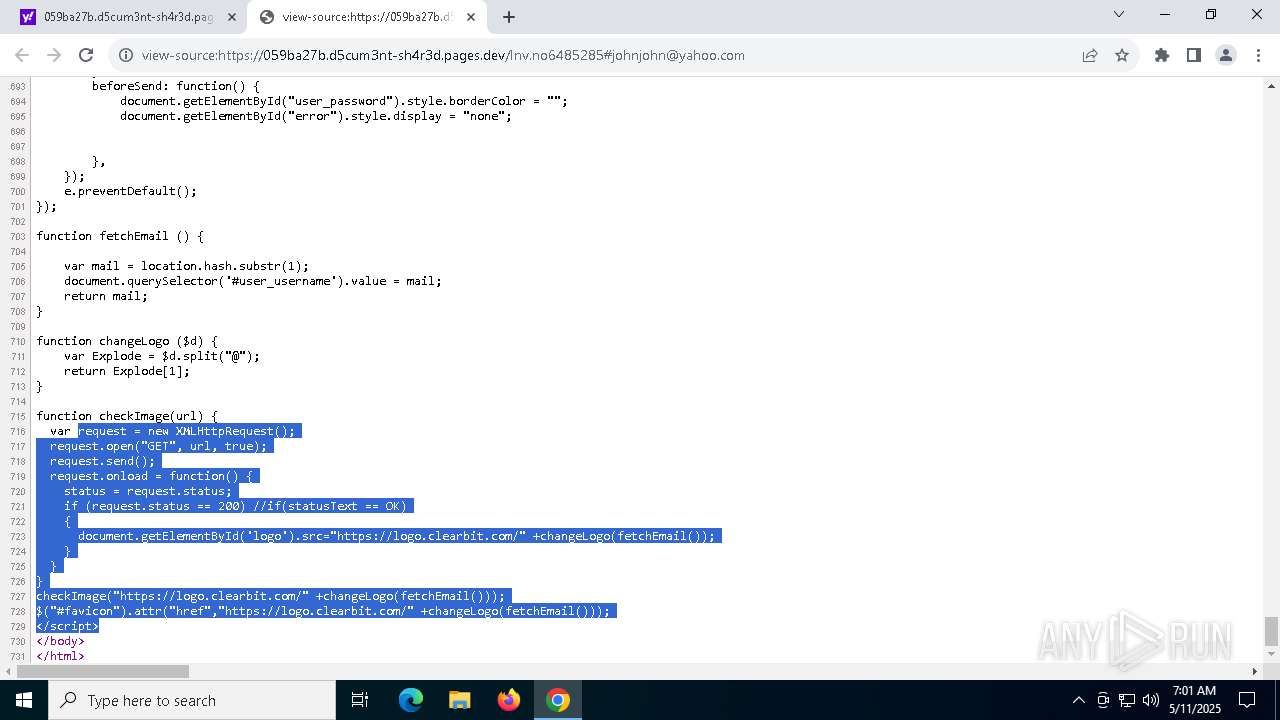Click the closing "</html>" tag

coord(60,656)
